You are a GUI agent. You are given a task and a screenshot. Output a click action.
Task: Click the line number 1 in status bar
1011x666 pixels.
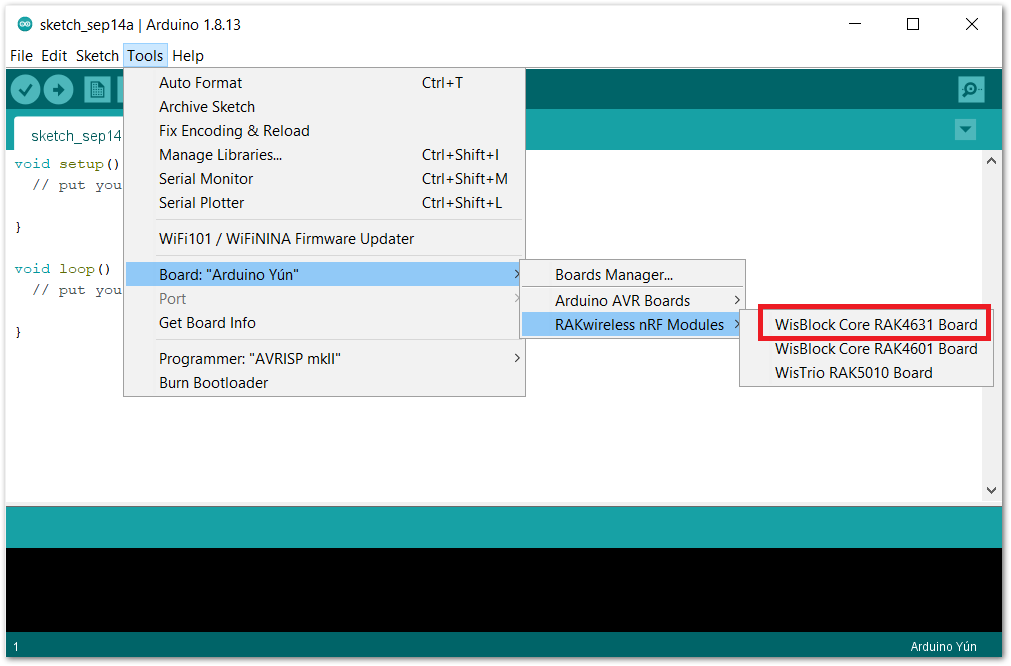pos(16,647)
